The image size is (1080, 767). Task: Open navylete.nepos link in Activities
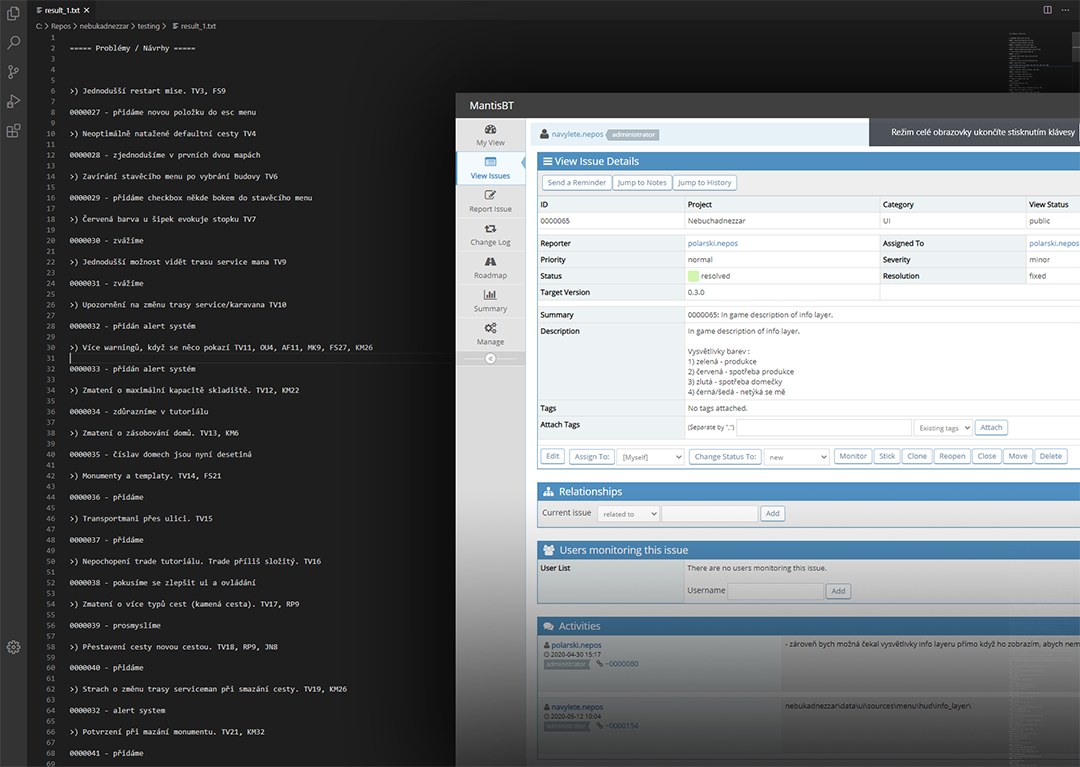pyautogui.click(x=577, y=707)
